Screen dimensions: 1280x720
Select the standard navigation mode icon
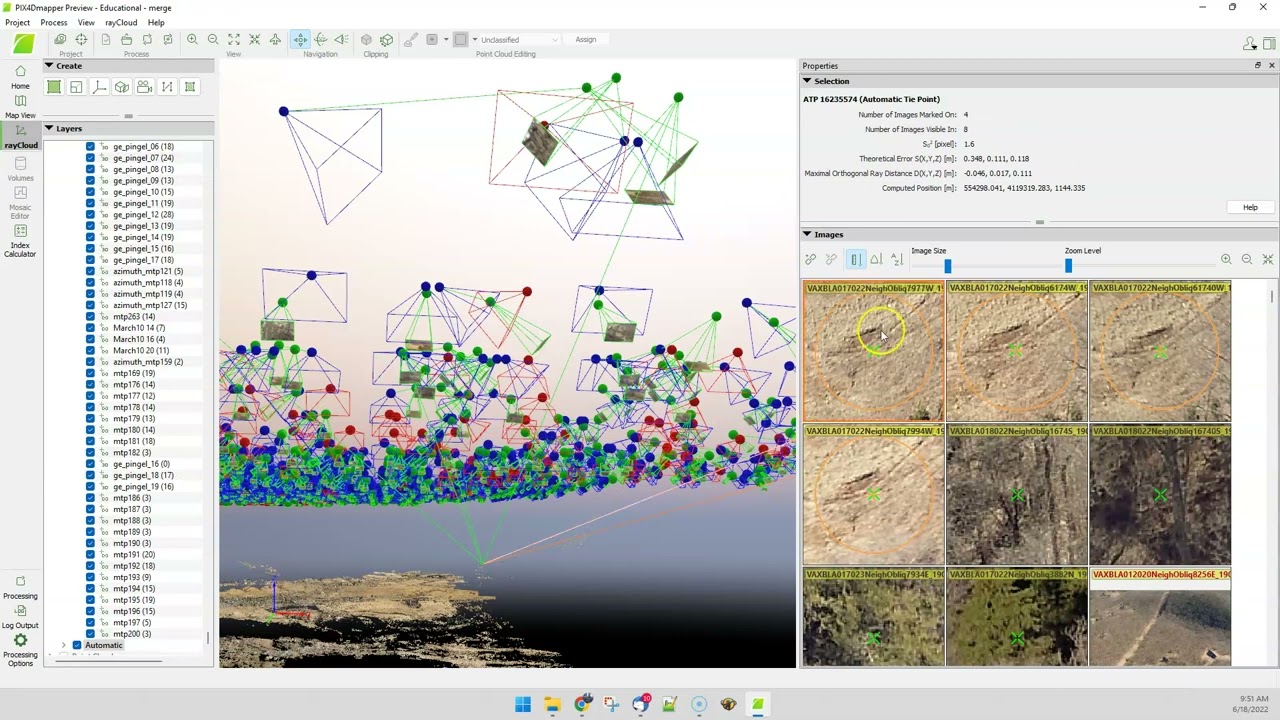point(300,39)
